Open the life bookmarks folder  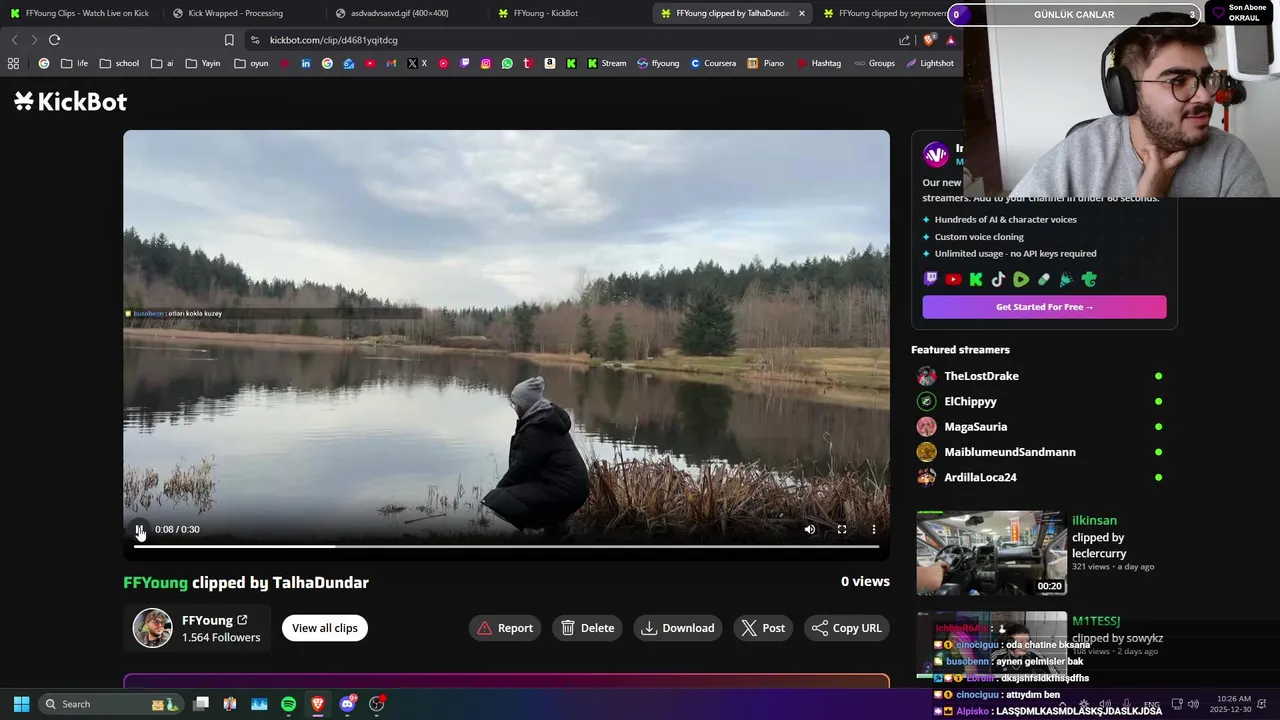pos(74,63)
